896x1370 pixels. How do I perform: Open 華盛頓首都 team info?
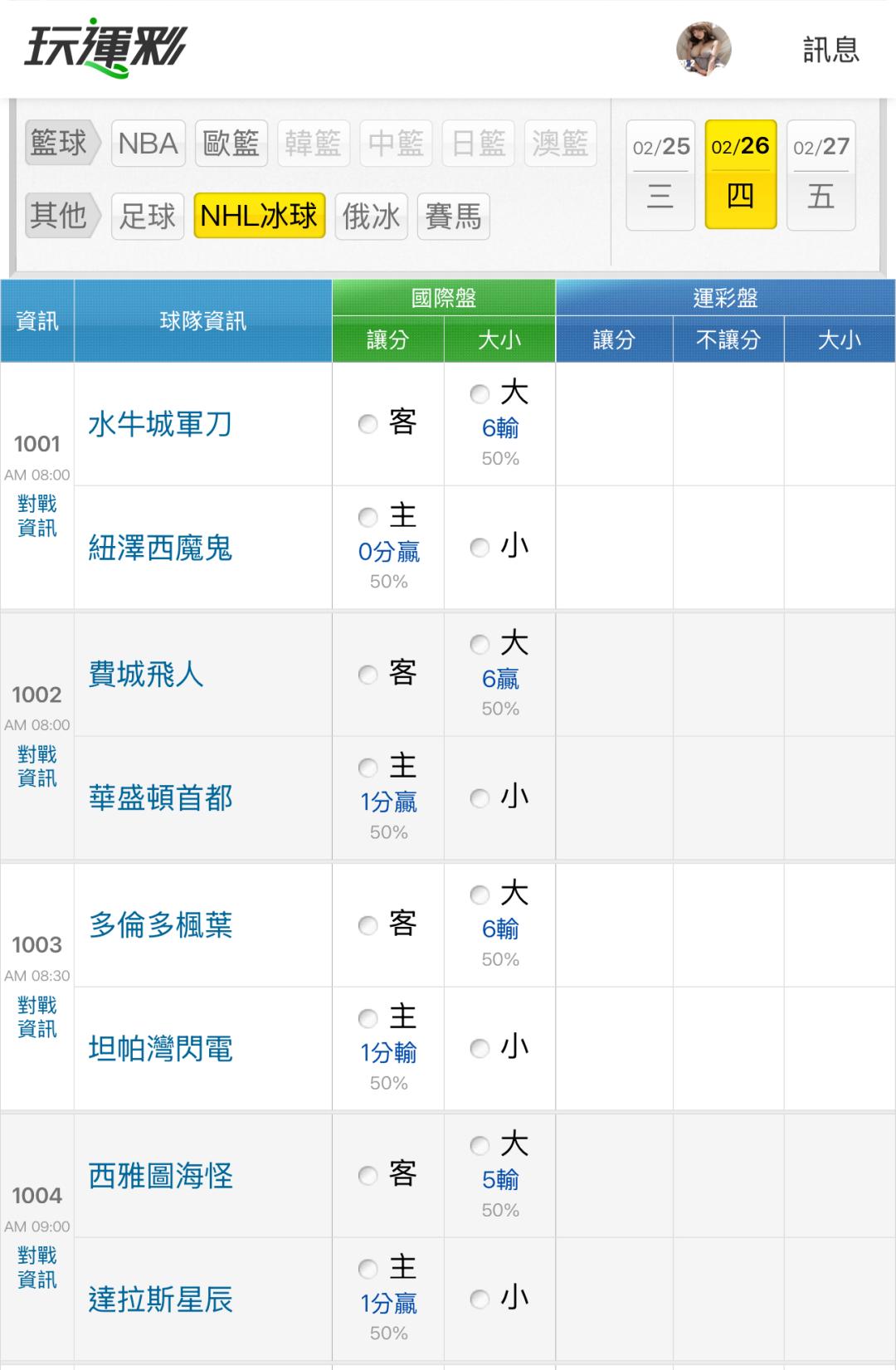point(160,798)
